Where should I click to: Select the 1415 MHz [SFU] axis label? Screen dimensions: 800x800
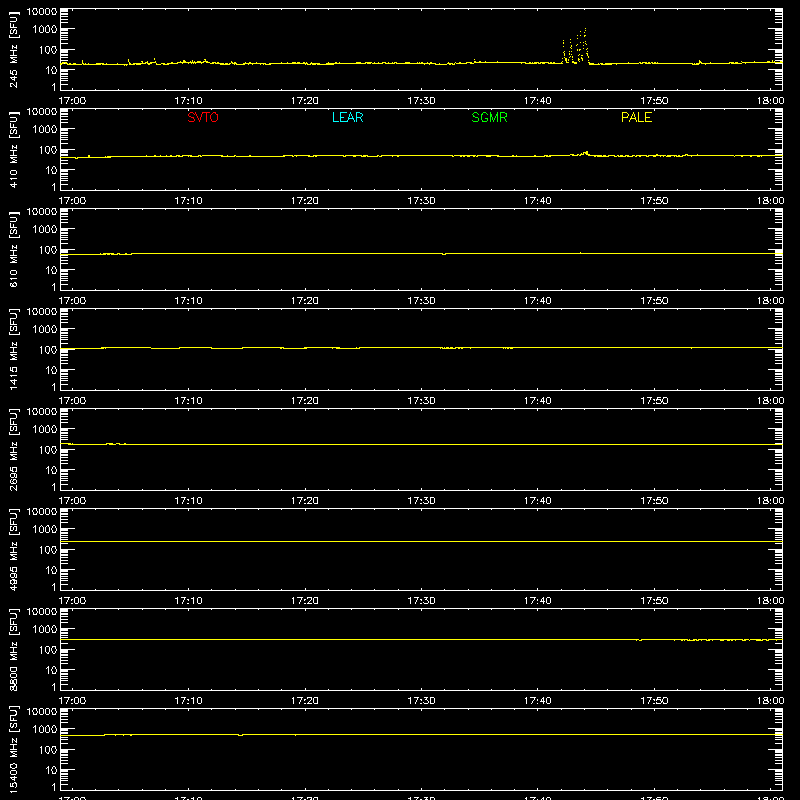tap(13, 349)
